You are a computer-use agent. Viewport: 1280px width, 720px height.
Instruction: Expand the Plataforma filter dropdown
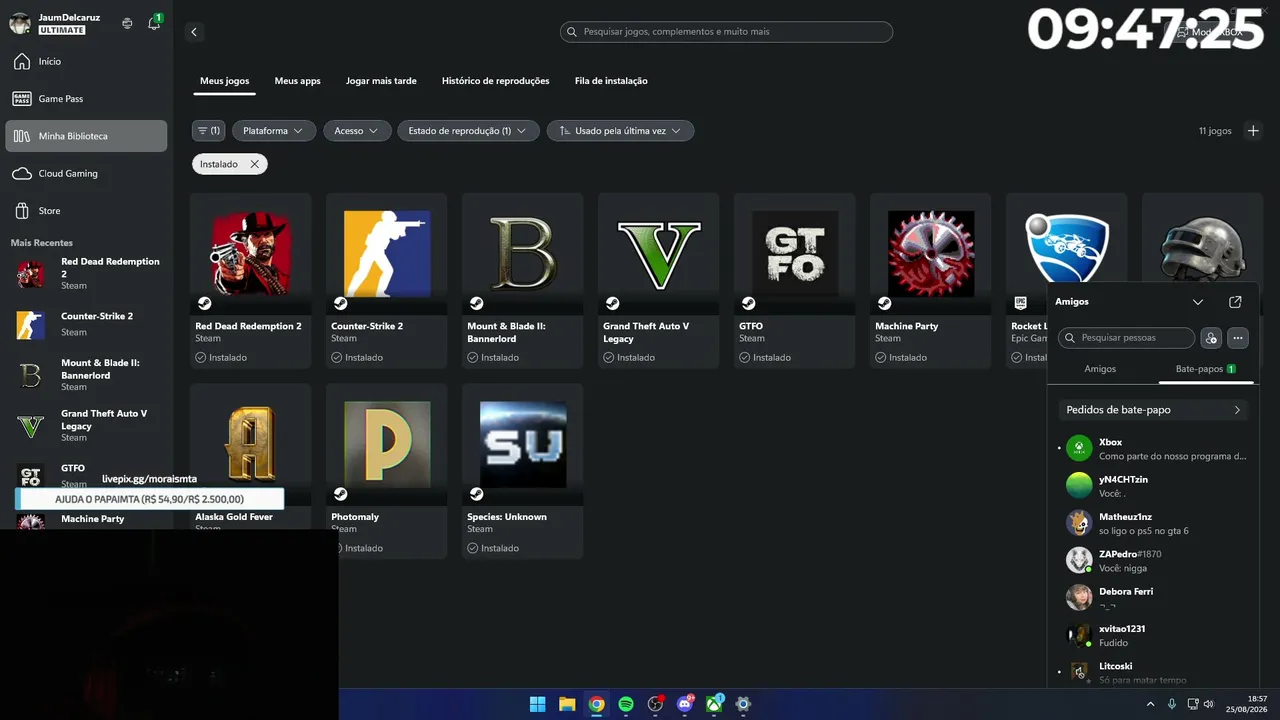click(x=274, y=131)
